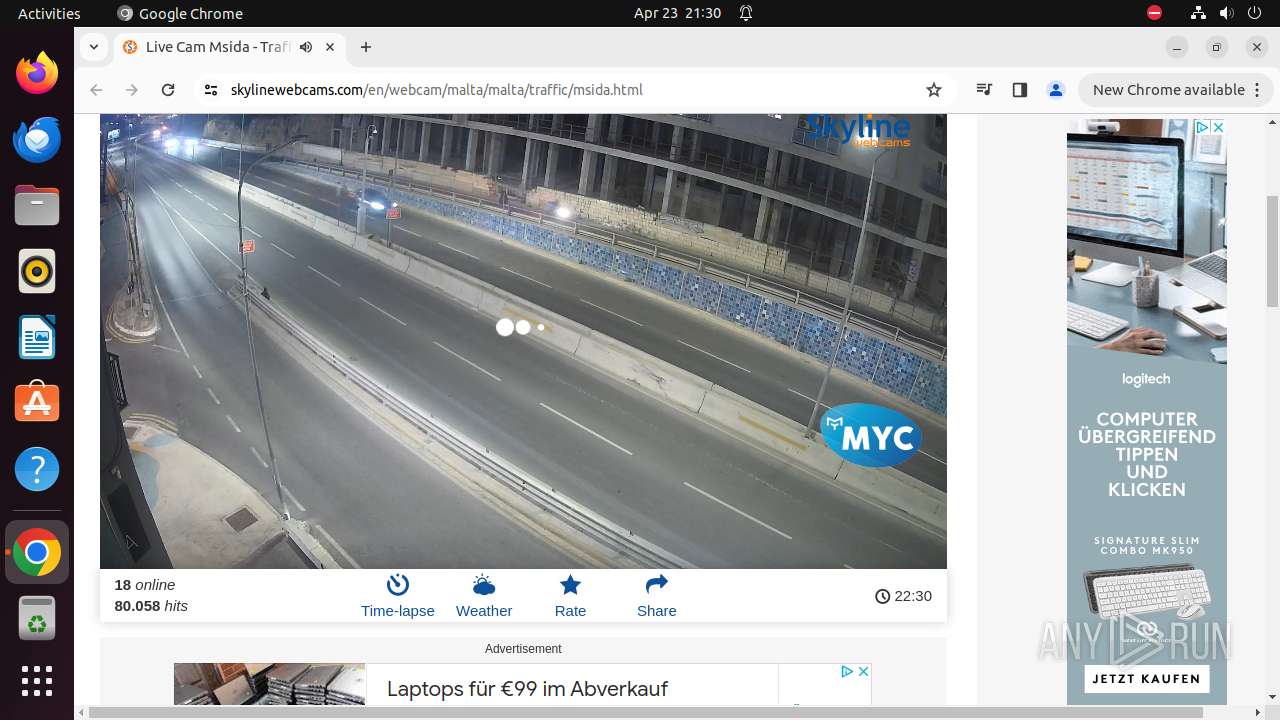
Task: Open Activities overview
Action: point(49,13)
